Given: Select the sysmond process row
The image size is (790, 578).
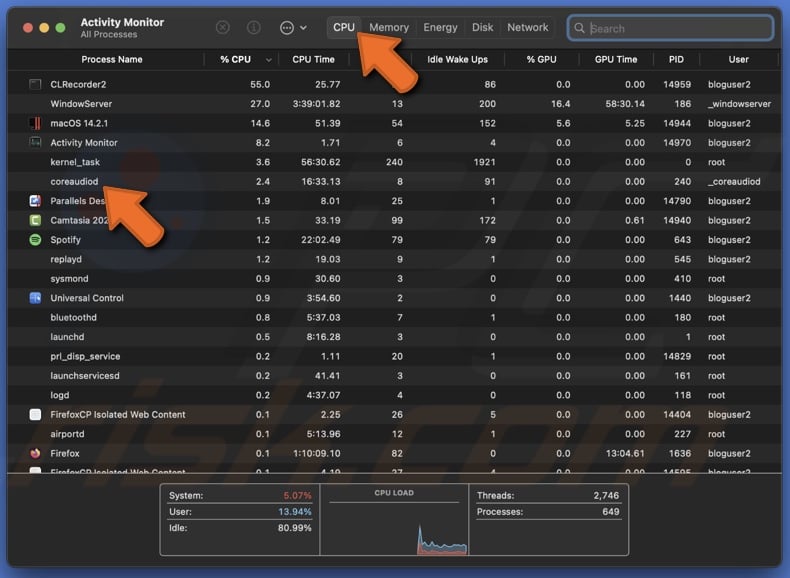Looking at the screenshot, I should coord(394,279).
